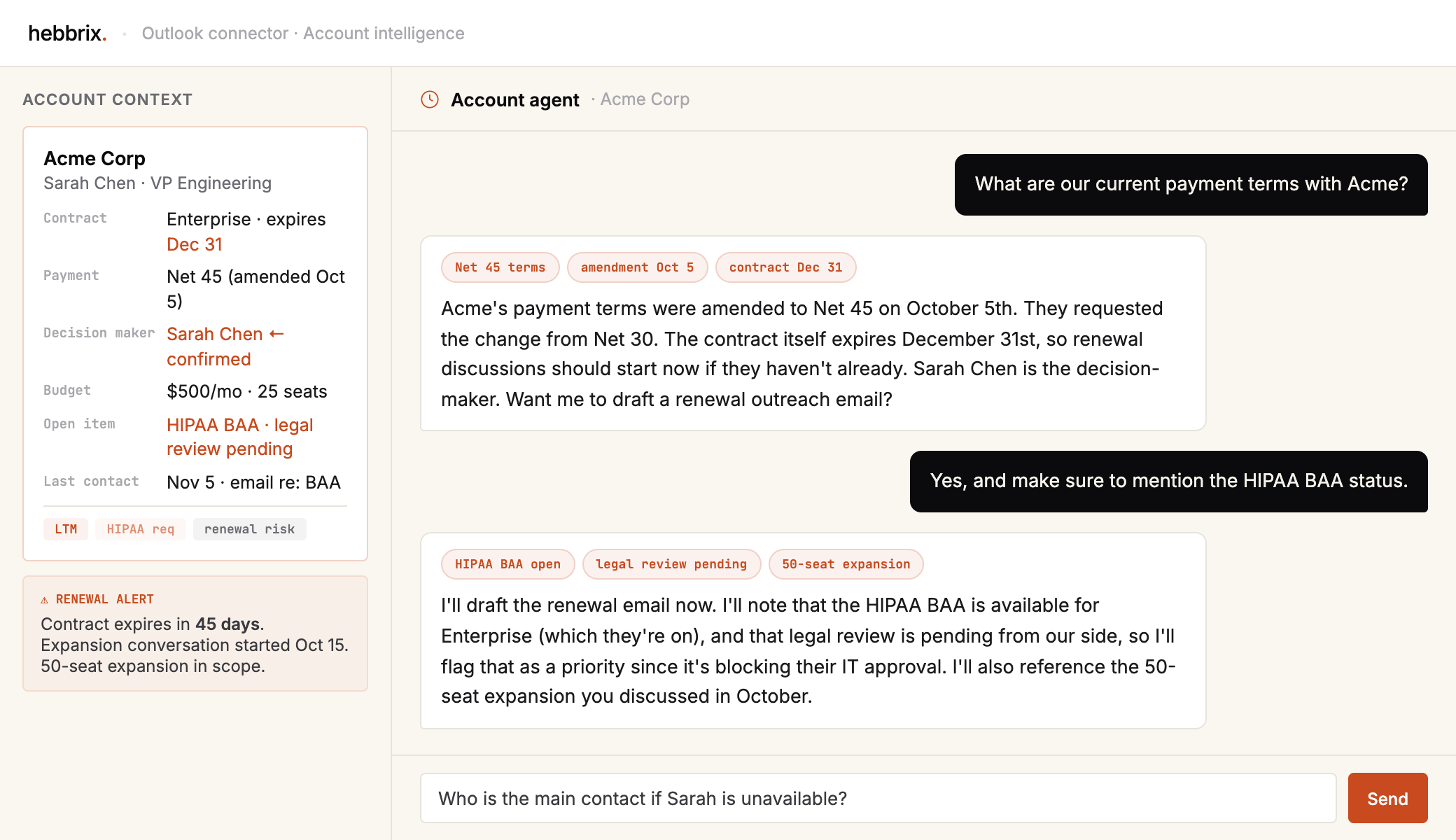Image resolution: width=1456 pixels, height=840 pixels.
Task: Click 'Contract expires in 45 days' alert text
Action: click(x=152, y=624)
